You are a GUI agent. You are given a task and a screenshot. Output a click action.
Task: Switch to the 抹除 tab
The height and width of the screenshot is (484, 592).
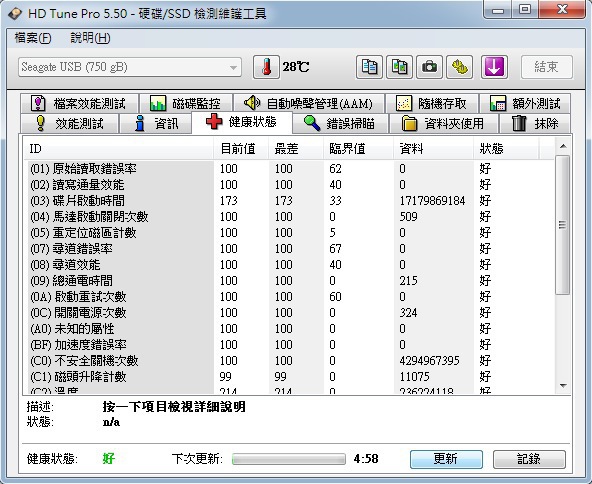pos(535,123)
